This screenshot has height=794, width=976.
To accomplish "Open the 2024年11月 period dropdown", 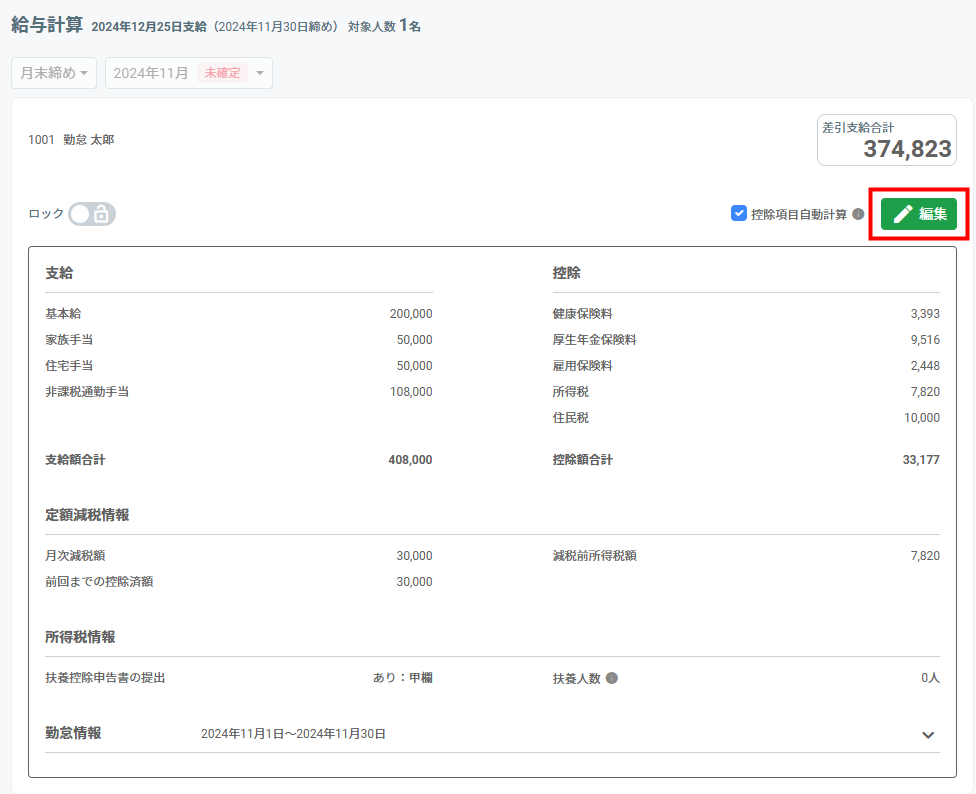I will 189,73.
